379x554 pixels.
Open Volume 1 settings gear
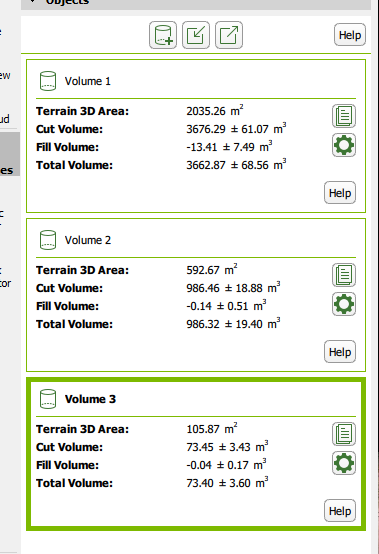pyautogui.click(x=344, y=145)
